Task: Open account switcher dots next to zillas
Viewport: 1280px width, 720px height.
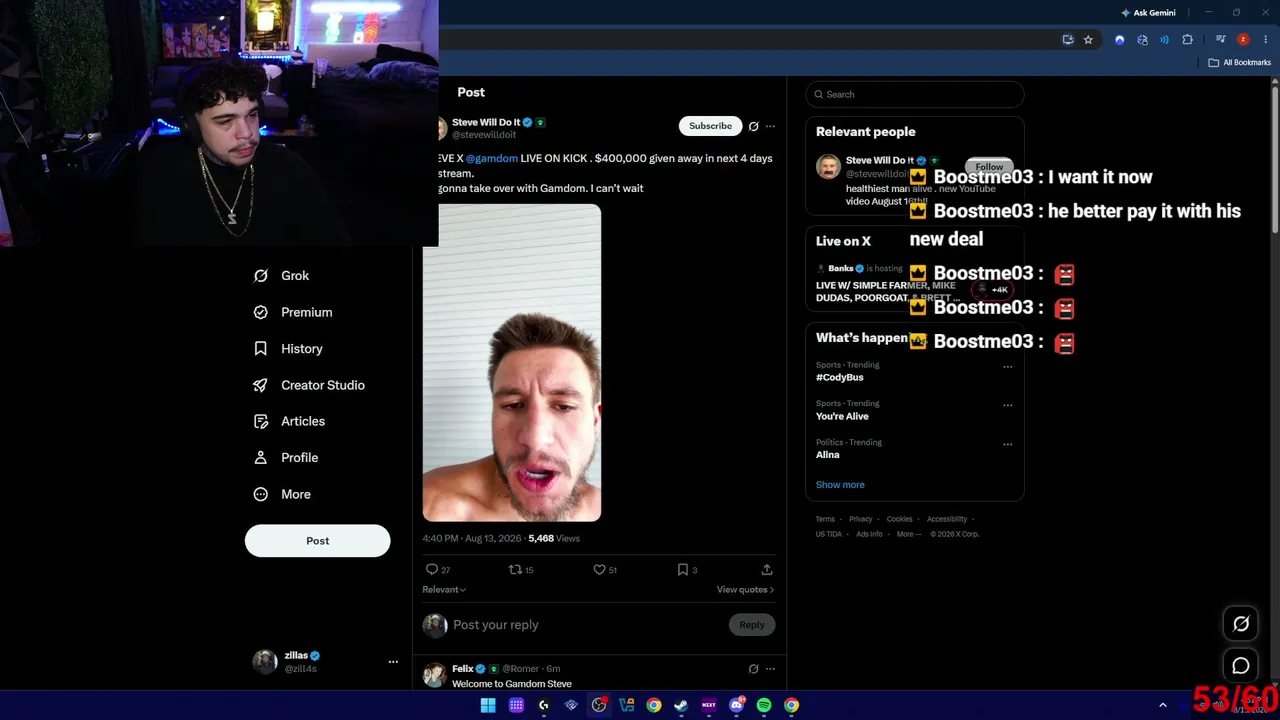Action: coord(393,662)
